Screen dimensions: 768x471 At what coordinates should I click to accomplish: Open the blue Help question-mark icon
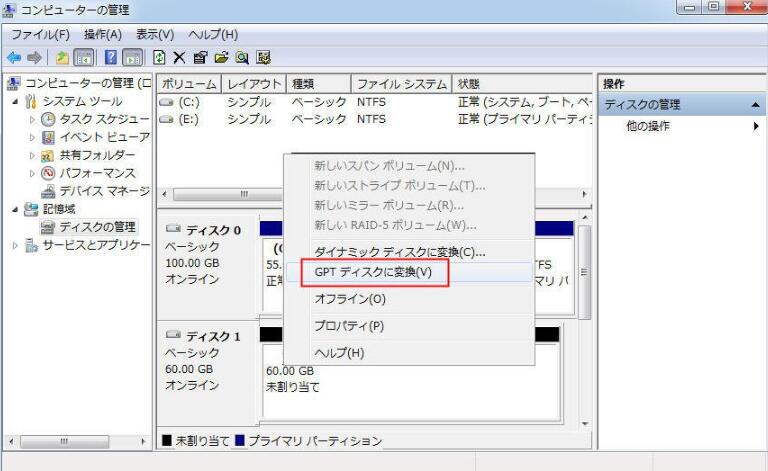coord(111,58)
